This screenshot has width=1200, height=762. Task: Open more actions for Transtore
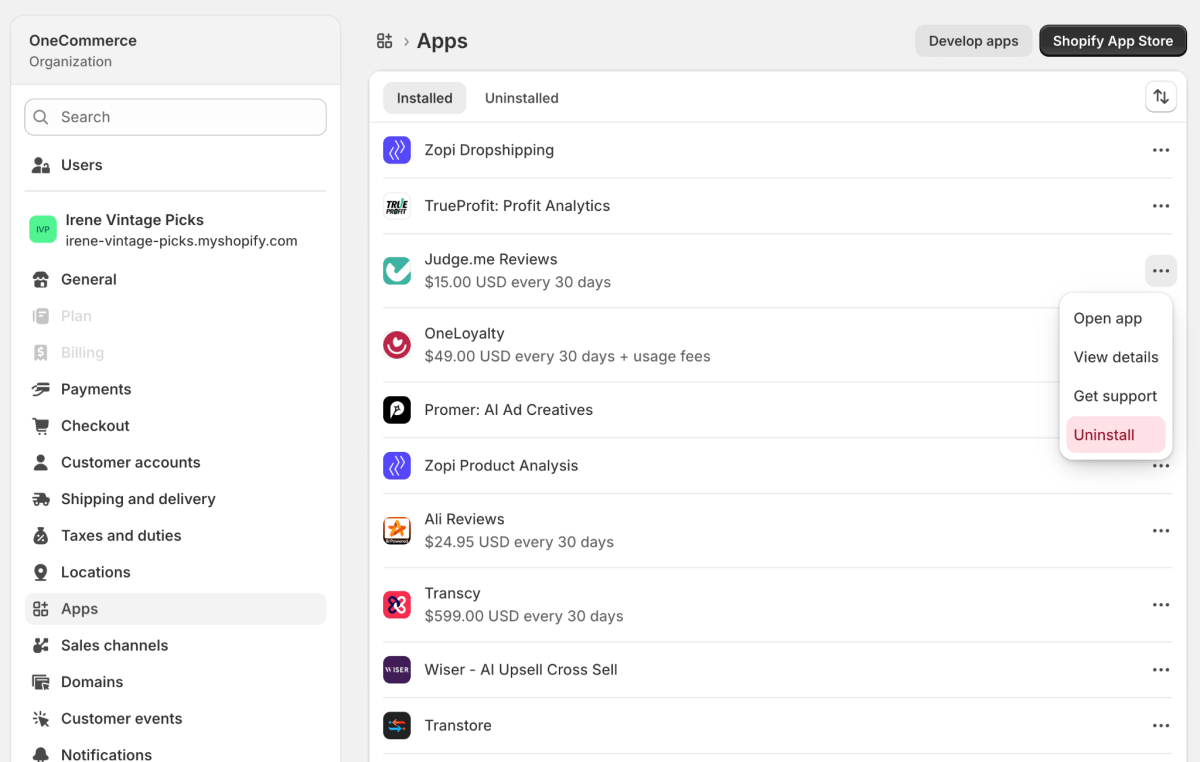[1161, 726]
